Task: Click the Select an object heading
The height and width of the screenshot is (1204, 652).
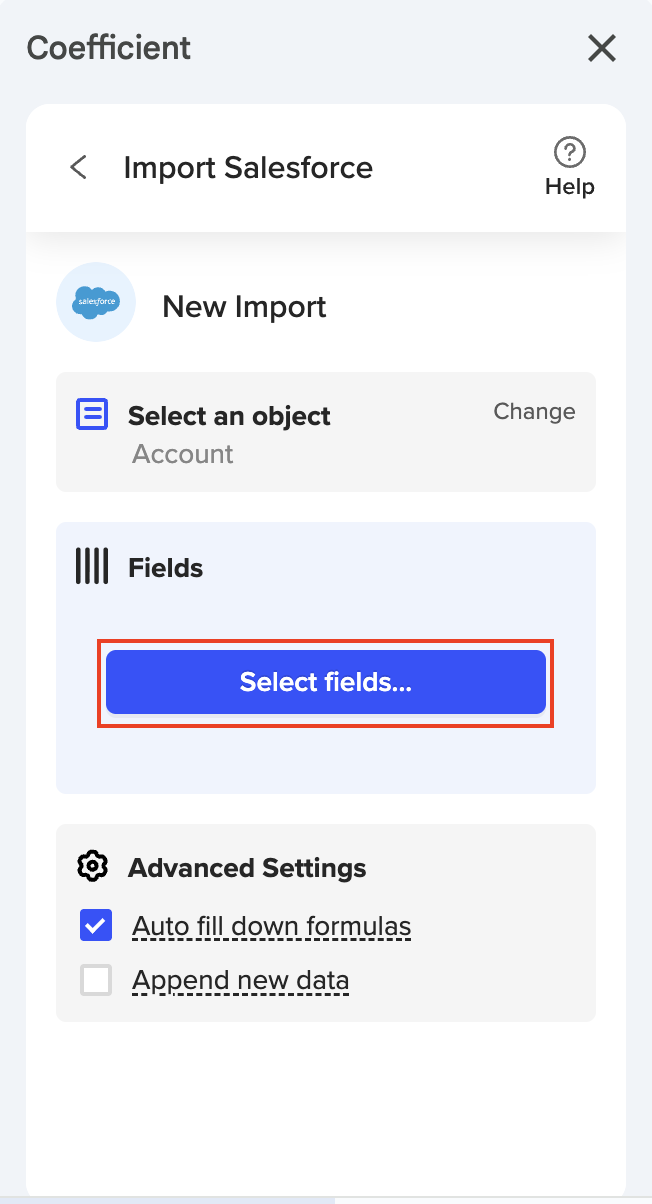Action: 229,416
